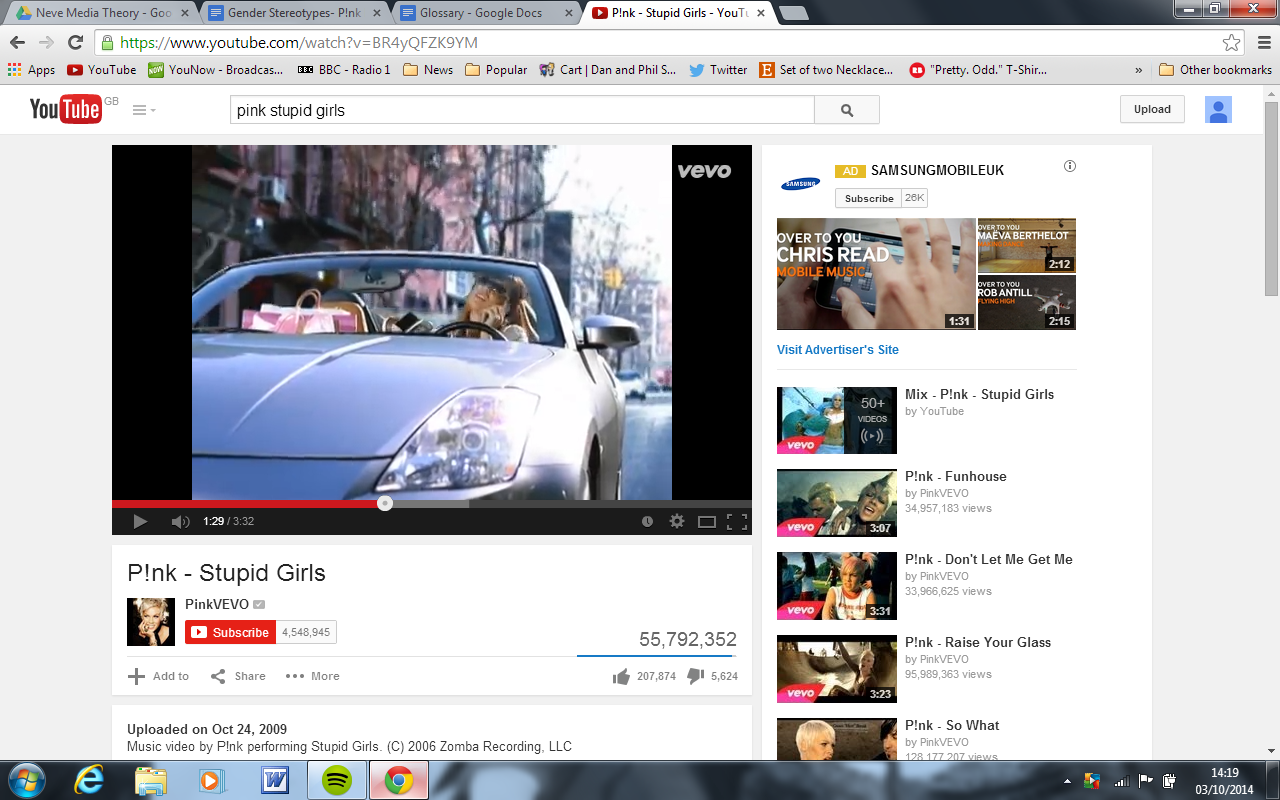
Task: Show hidden bookmarks with chevron
Action: [1138, 70]
